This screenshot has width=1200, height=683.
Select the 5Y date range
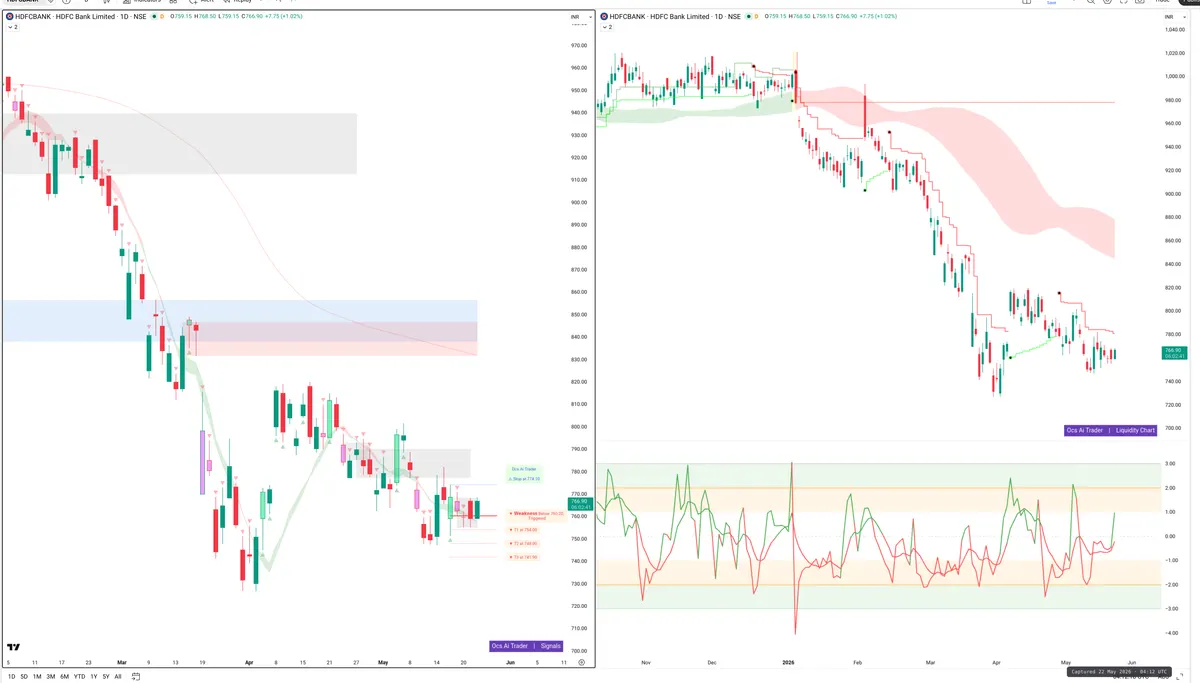point(106,677)
